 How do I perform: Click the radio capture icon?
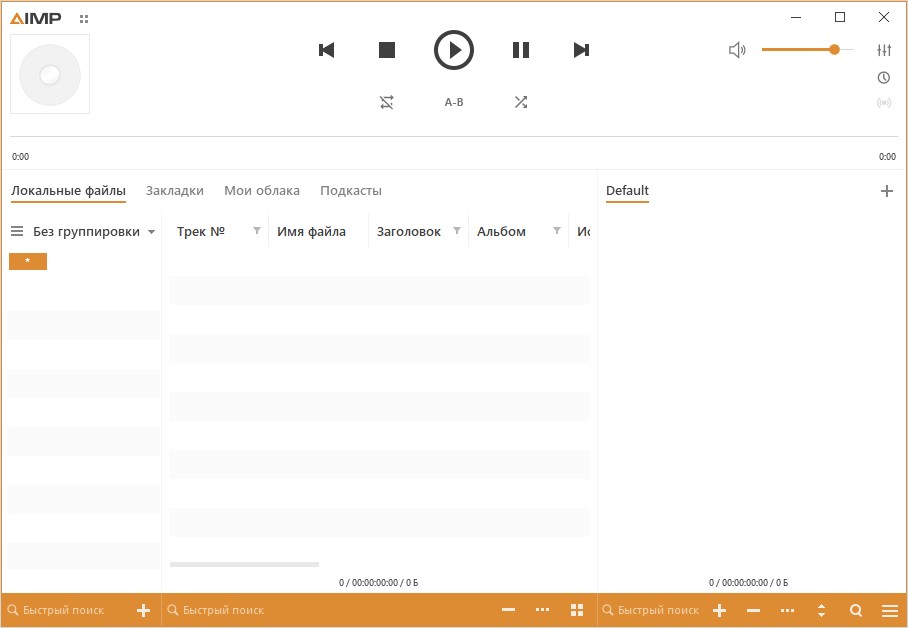click(x=884, y=103)
